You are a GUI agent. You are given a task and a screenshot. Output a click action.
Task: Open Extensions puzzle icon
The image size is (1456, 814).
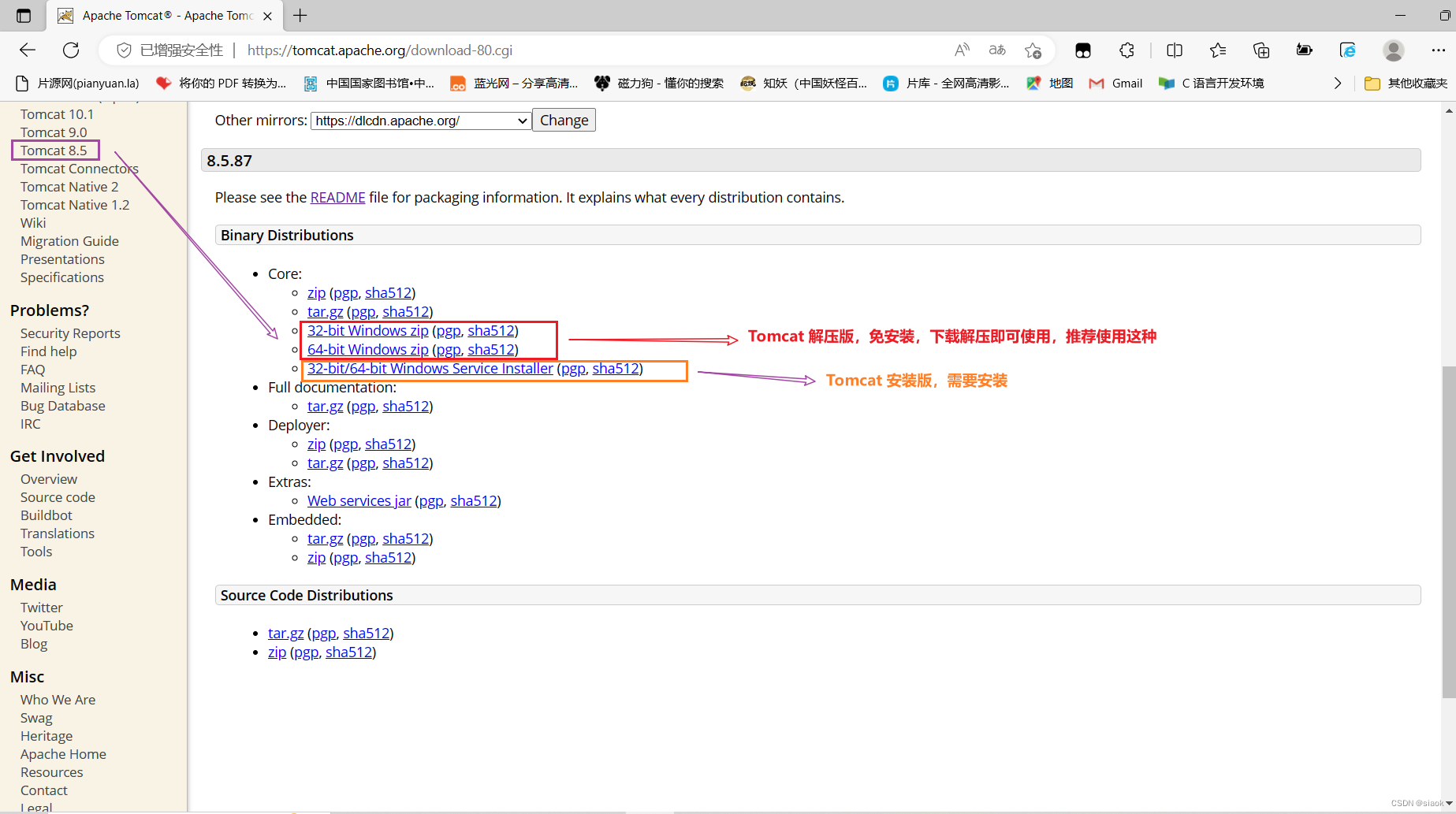point(1127,50)
